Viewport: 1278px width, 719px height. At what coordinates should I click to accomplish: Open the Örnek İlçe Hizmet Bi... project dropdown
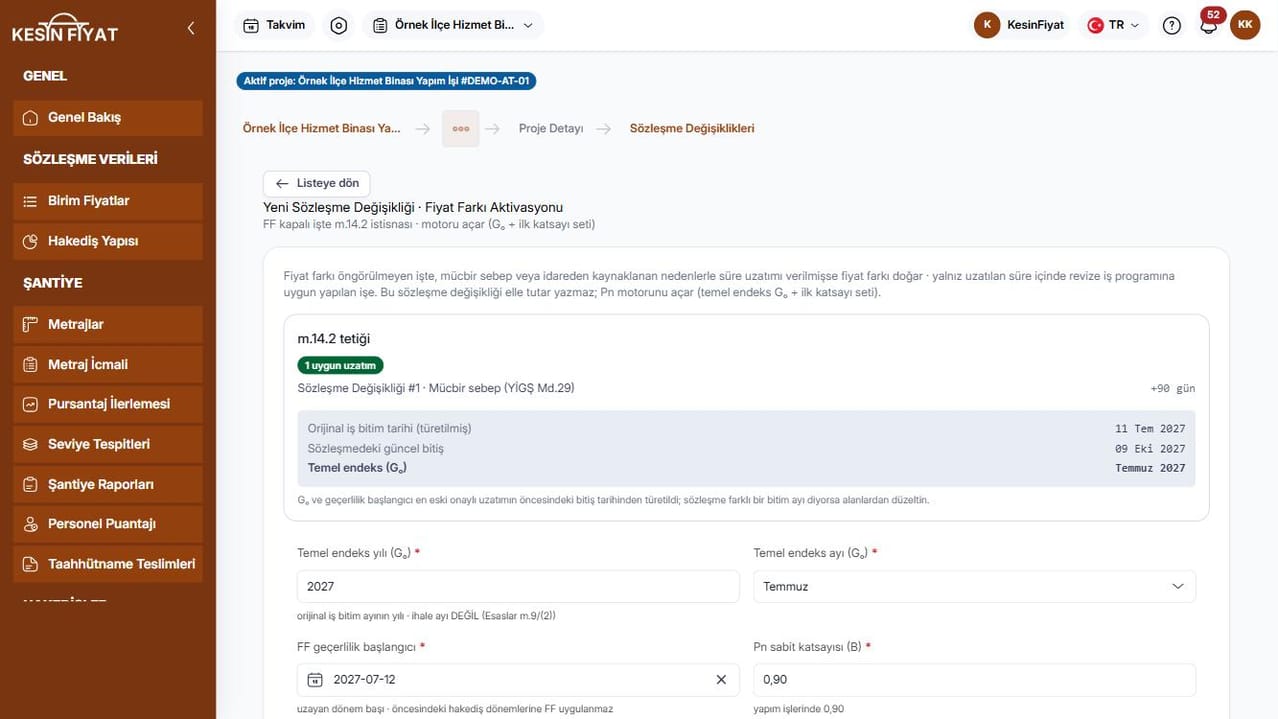coord(453,25)
